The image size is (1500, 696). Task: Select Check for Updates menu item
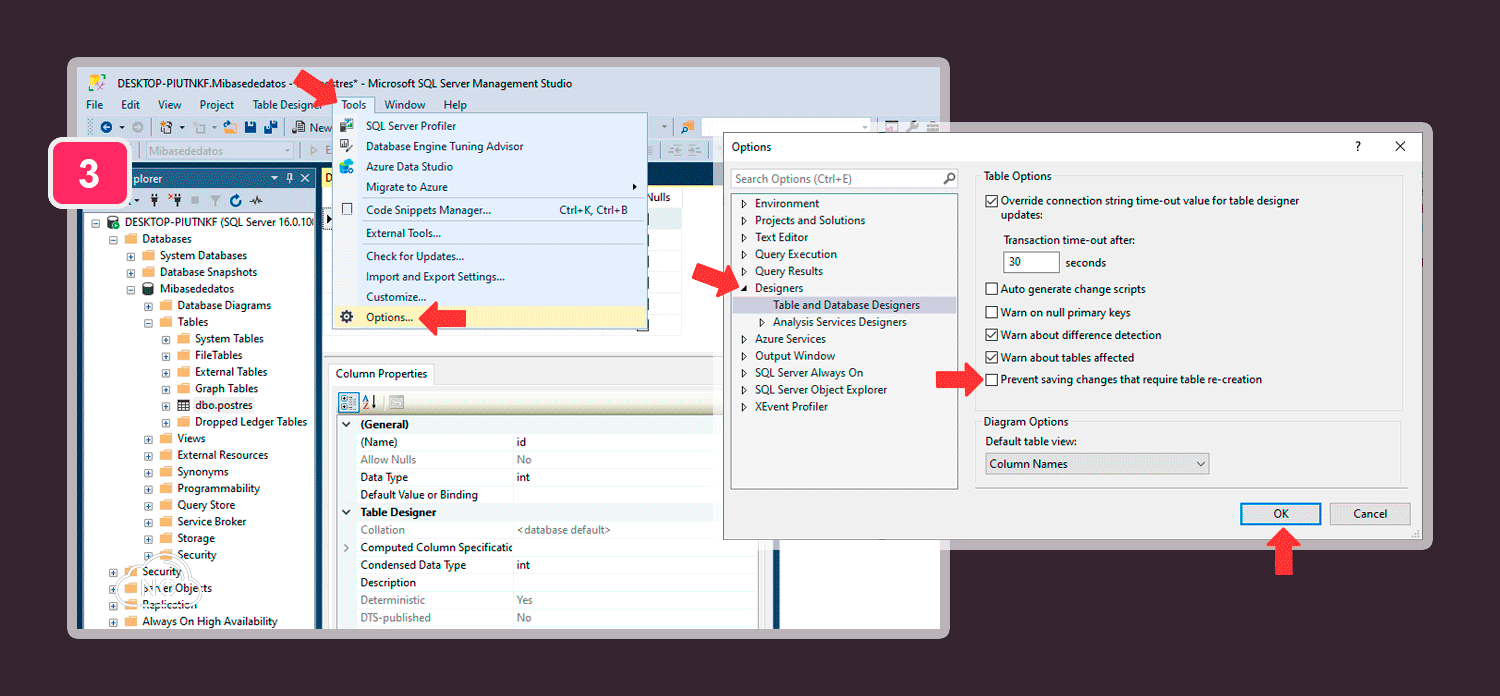point(490,257)
